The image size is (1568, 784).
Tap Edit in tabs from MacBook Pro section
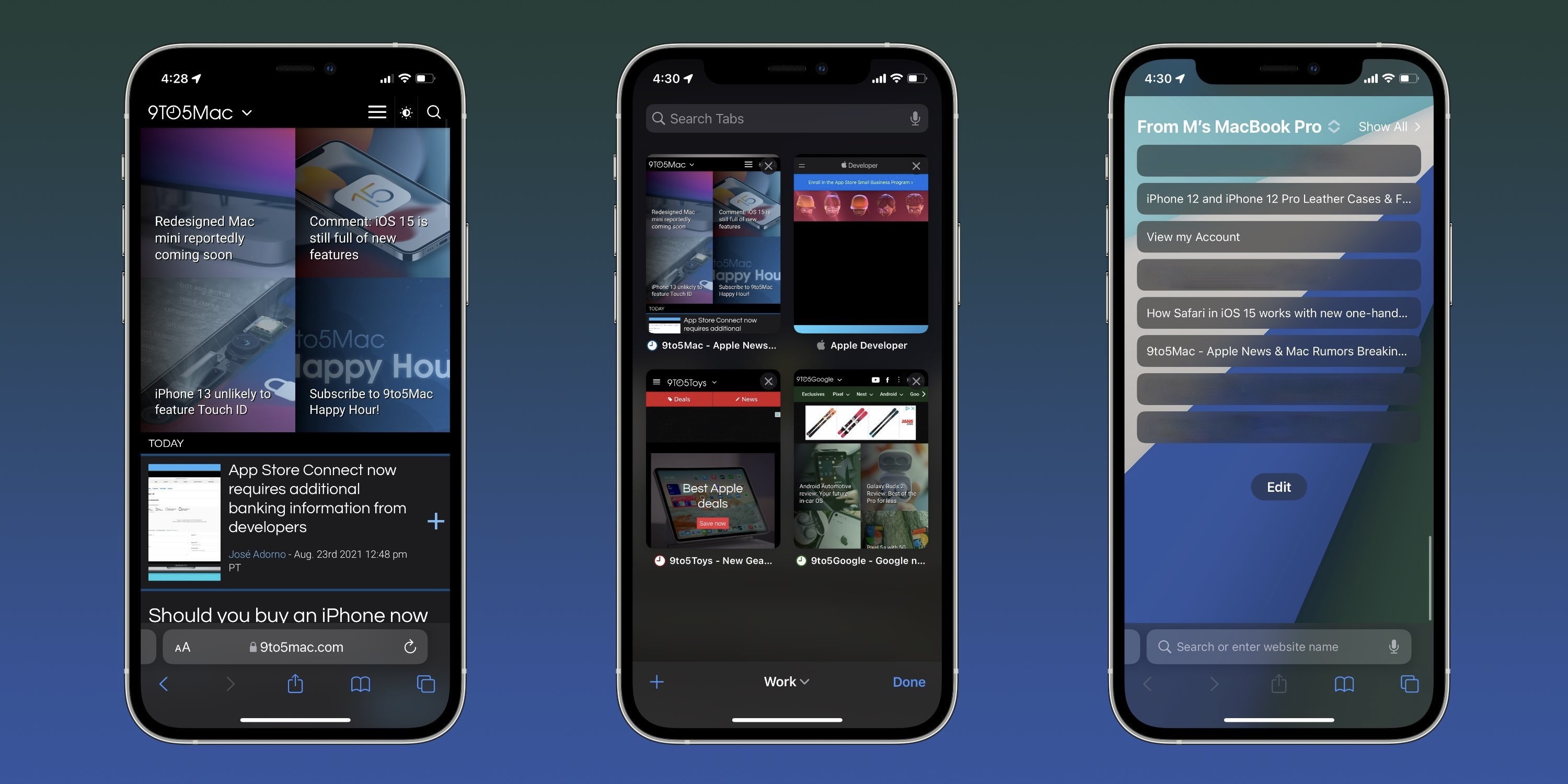(1279, 487)
